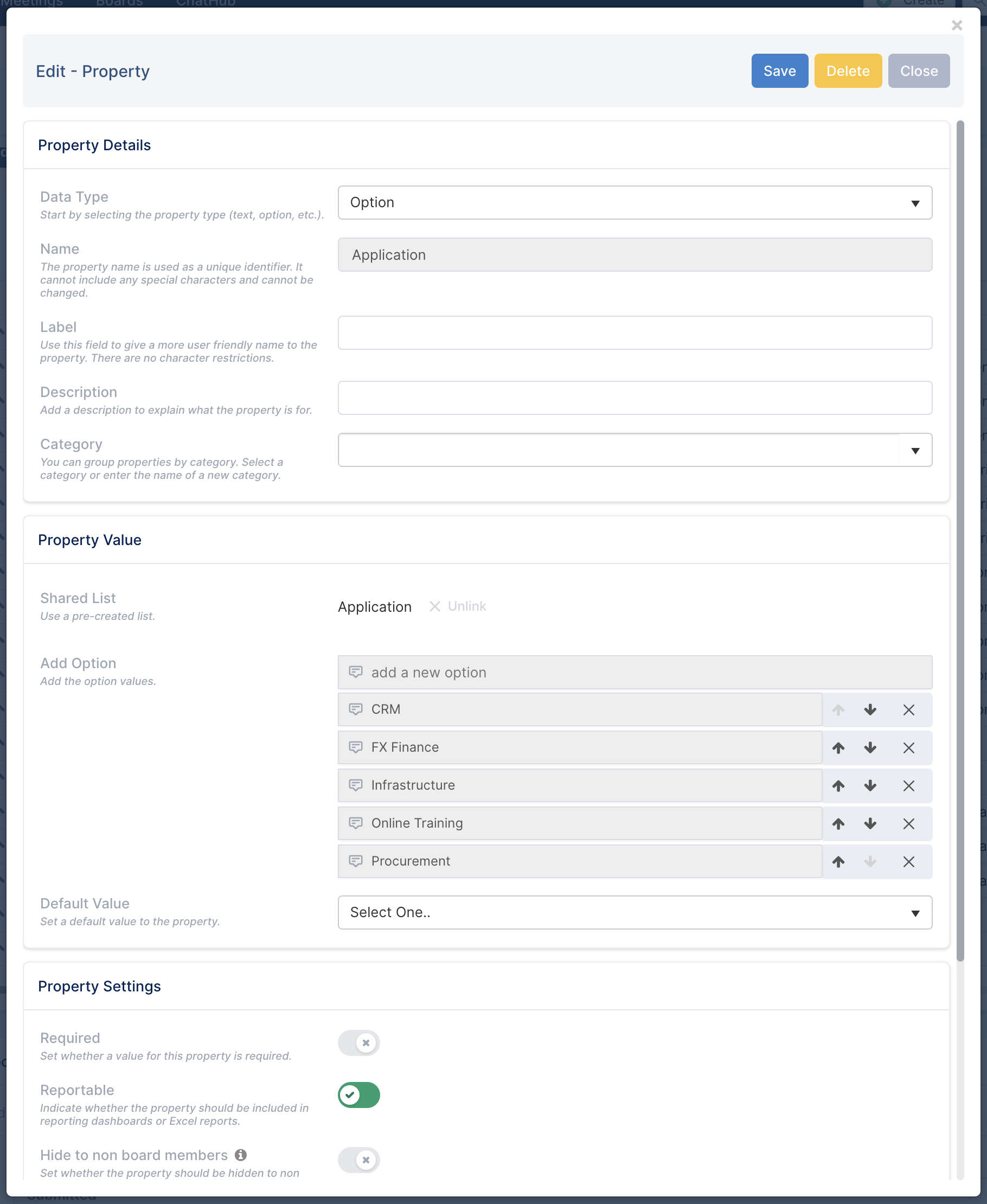
Task: Move Infrastructure option up
Action: 838,786
